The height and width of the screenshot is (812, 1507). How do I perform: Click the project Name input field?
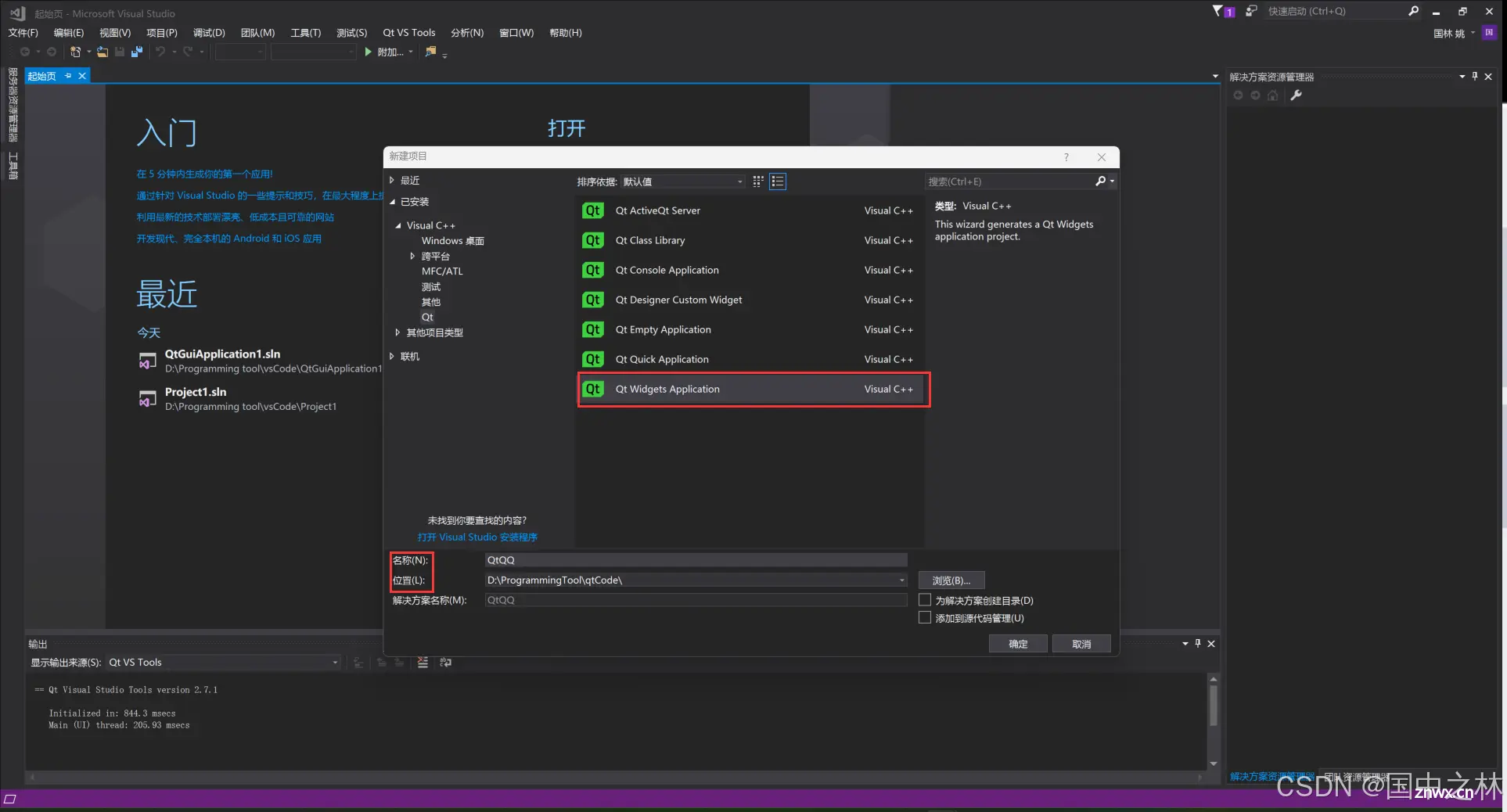click(x=696, y=560)
